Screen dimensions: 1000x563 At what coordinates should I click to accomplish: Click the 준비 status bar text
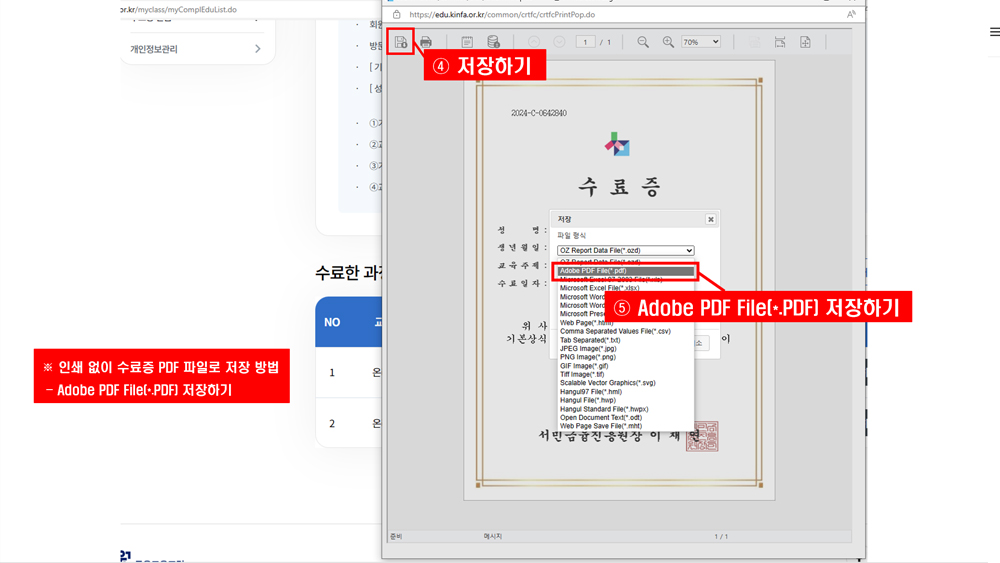[x=396, y=536]
